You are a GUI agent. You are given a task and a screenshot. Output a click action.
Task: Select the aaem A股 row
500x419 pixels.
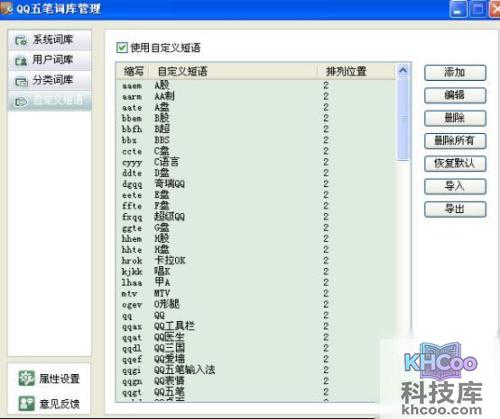pyautogui.click(x=256, y=85)
